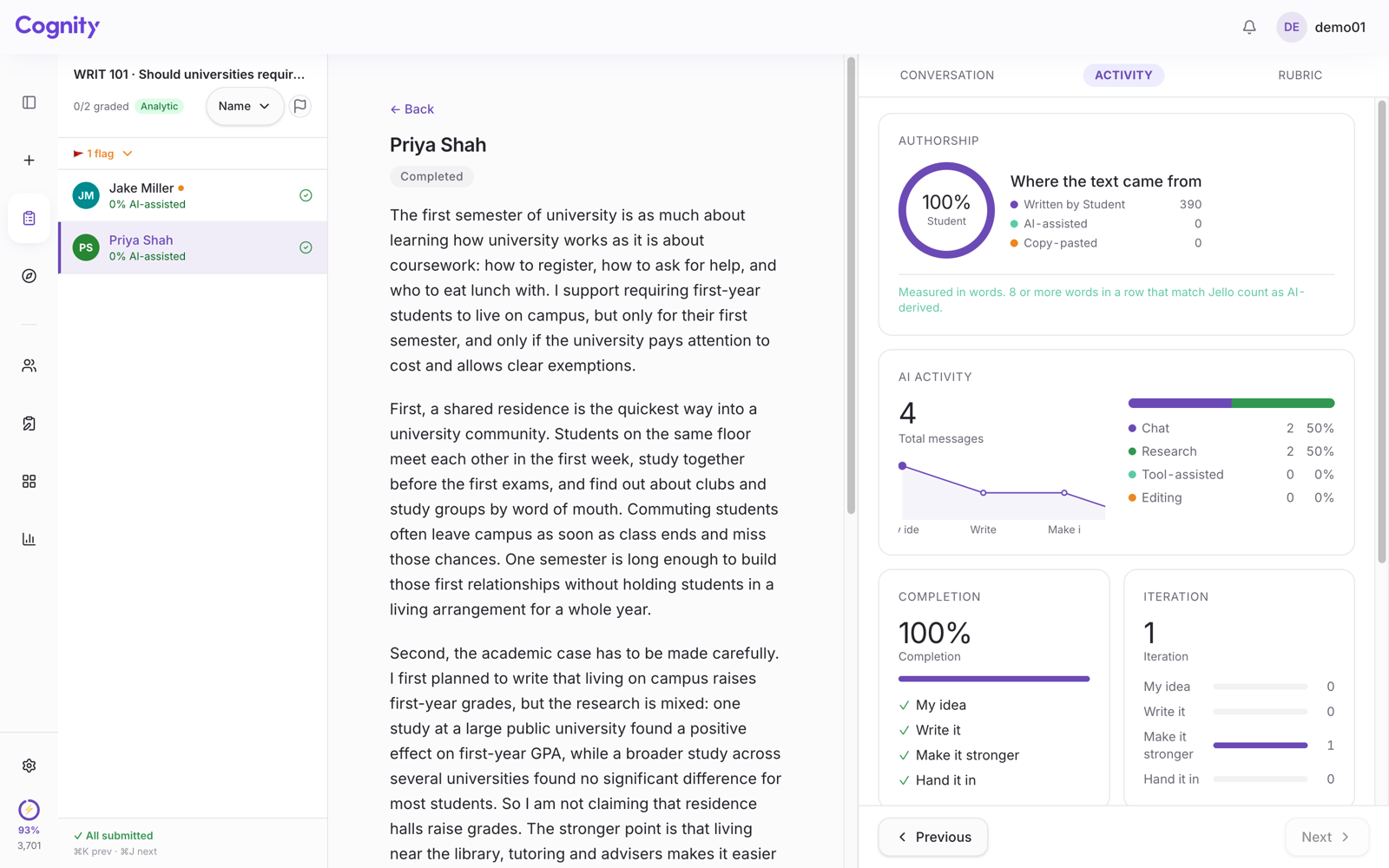This screenshot has width=1389, height=868.
Task: Open the grid apps icon
Action: click(29, 481)
